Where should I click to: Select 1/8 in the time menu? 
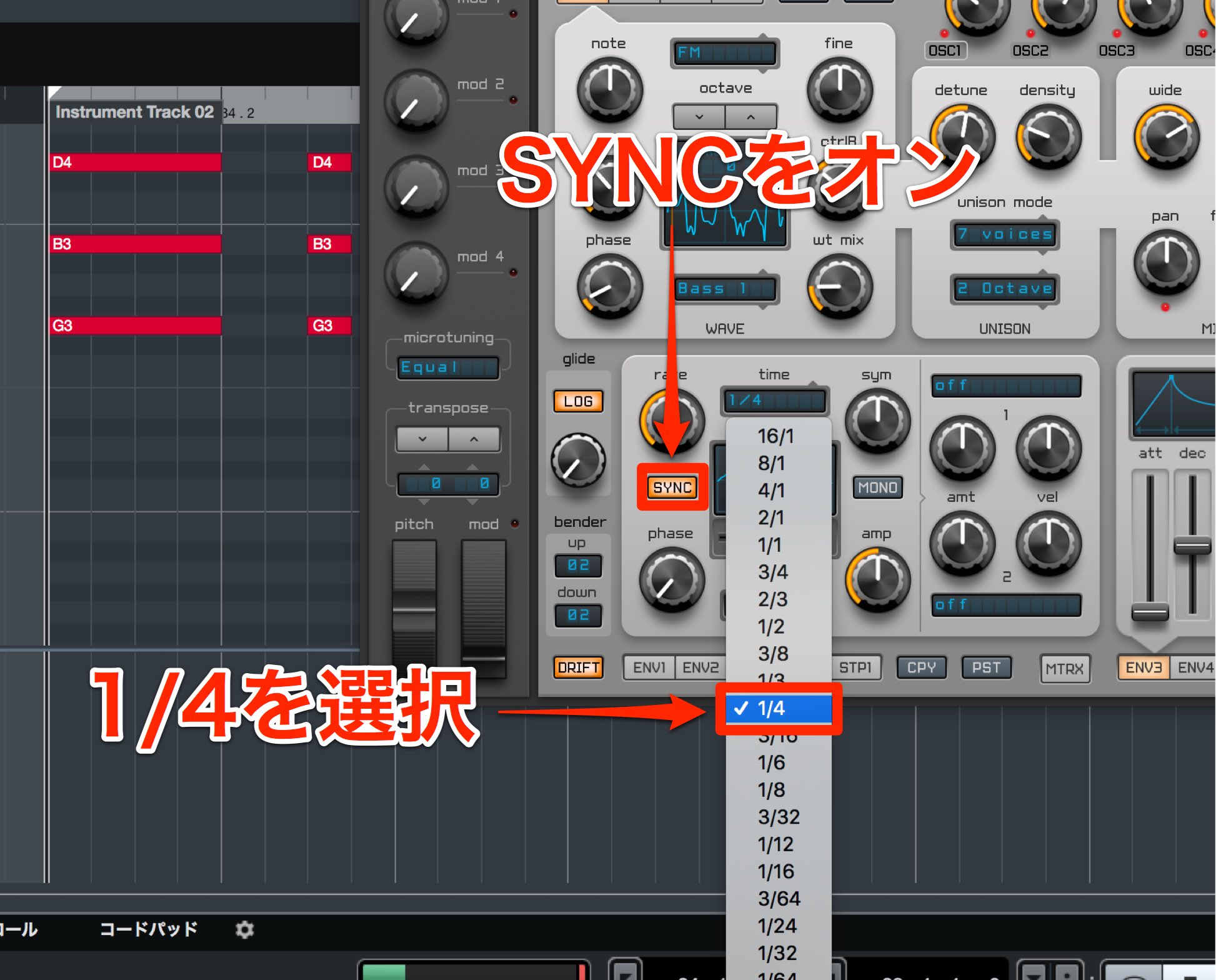pyautogui.click(x=779, y=790)
